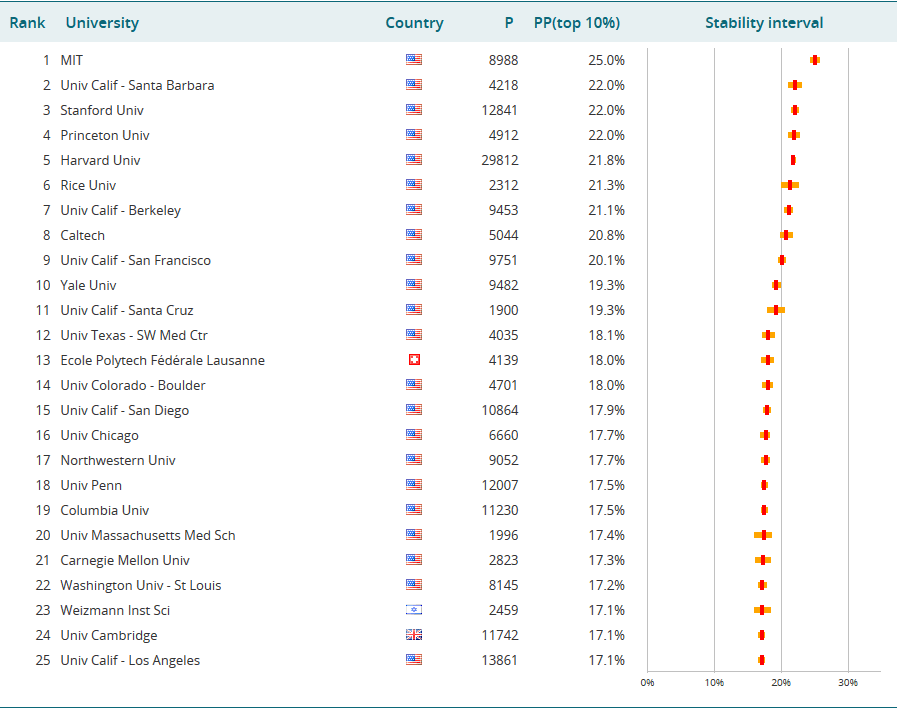Click the US flag in Stanford Univ row

point(414,109)
